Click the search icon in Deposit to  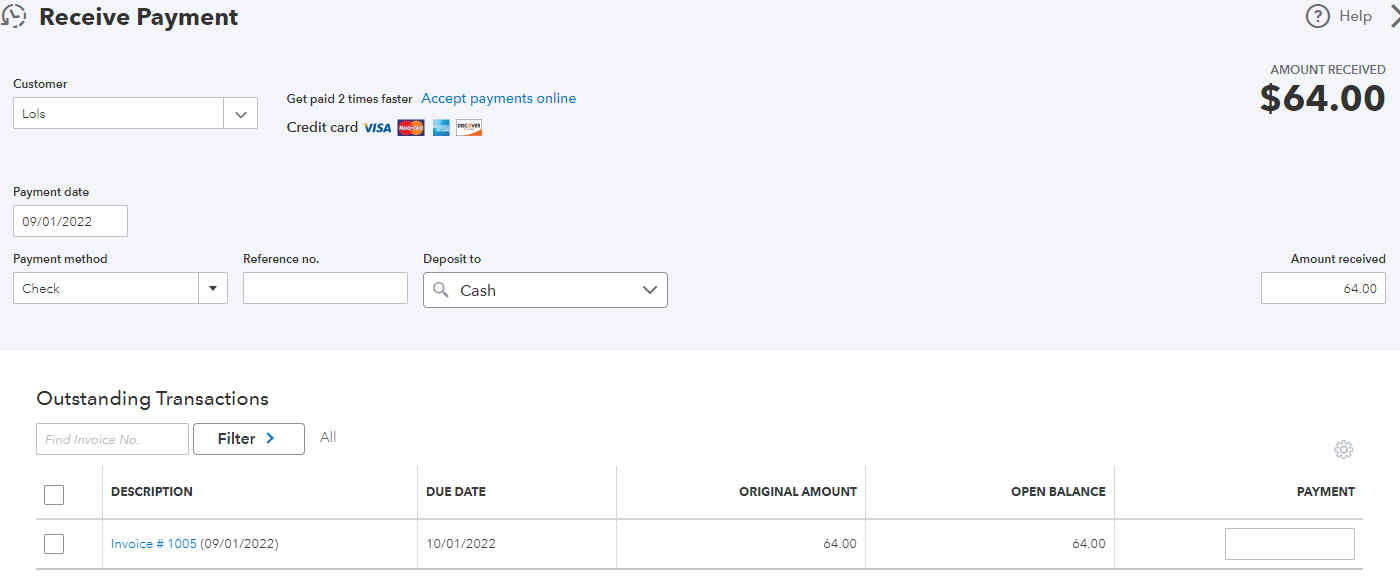[x=441, y=290]
